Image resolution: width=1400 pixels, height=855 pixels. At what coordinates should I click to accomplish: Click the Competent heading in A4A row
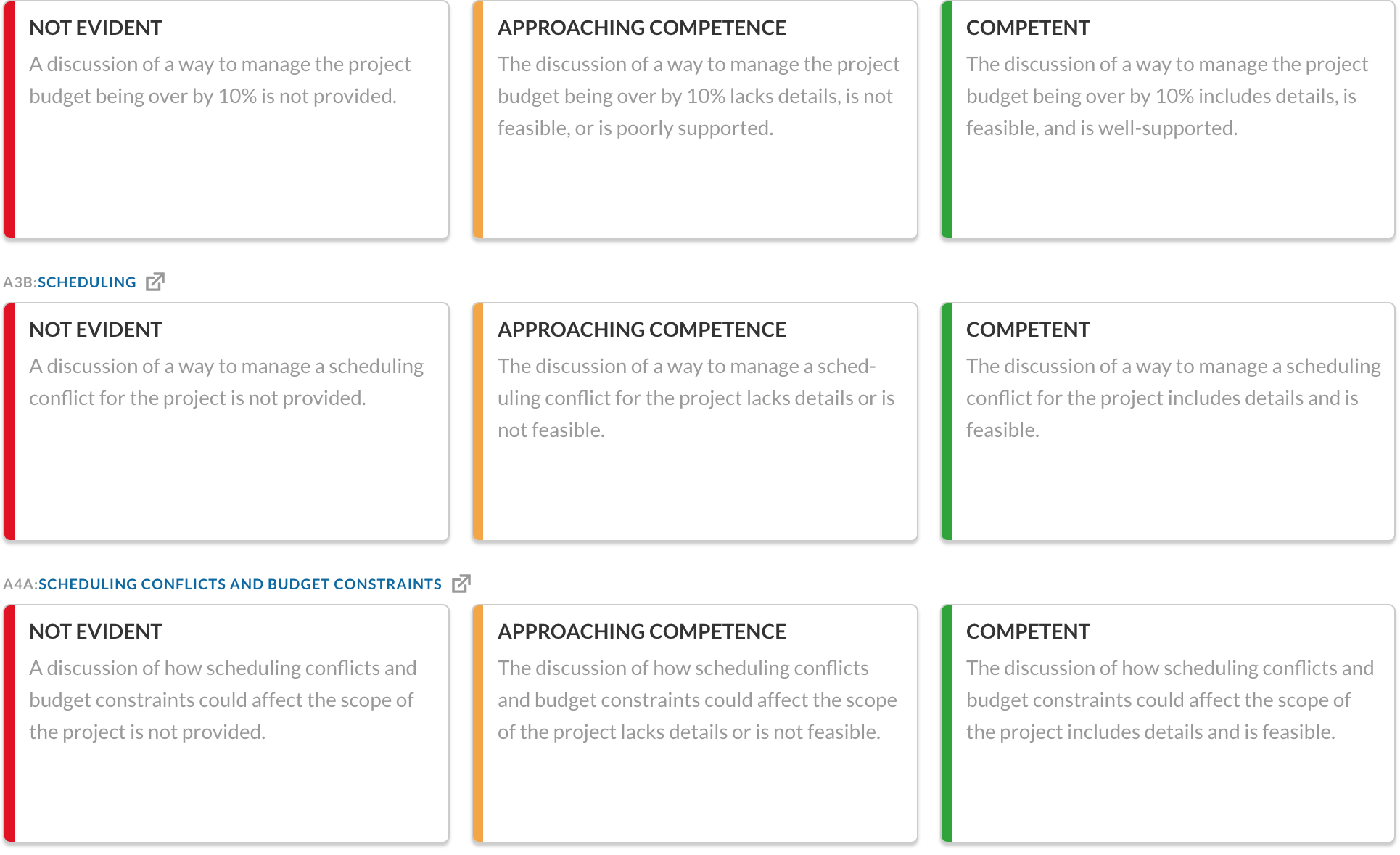pos(1027,631)
